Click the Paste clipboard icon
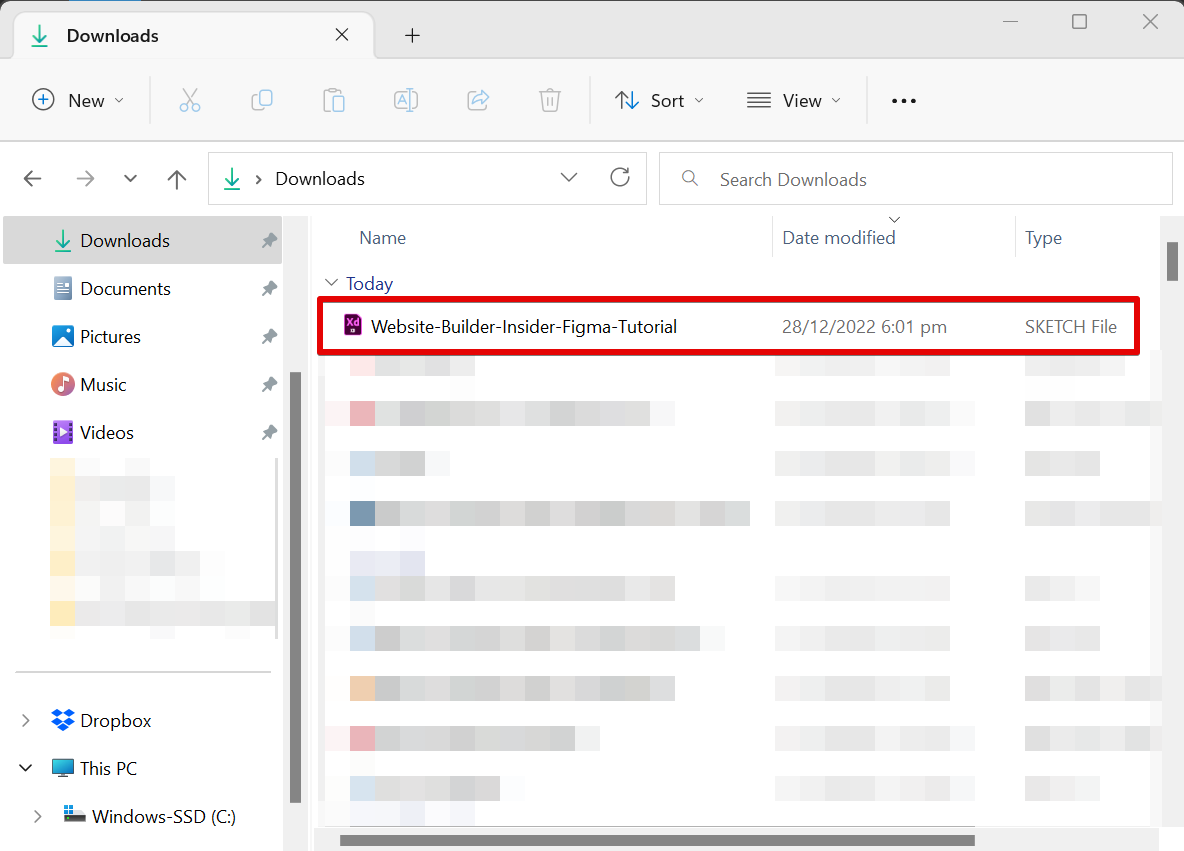1184x851 pixels. (x=334, y=100)
